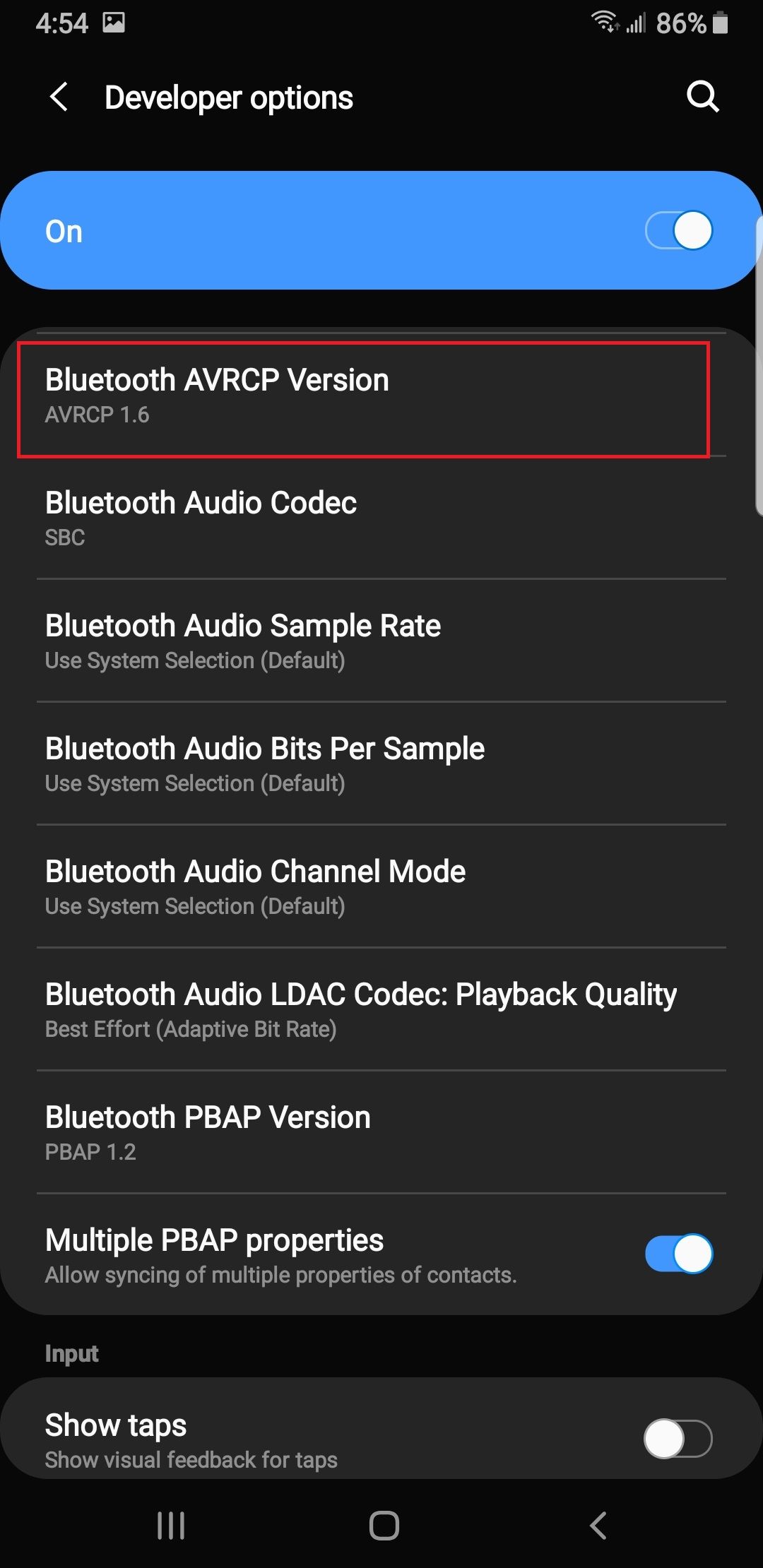763x1568 pixels.
Task: Tap the back arrow next to Developer options
Action: pyautogui.click(x=59, y=97)
